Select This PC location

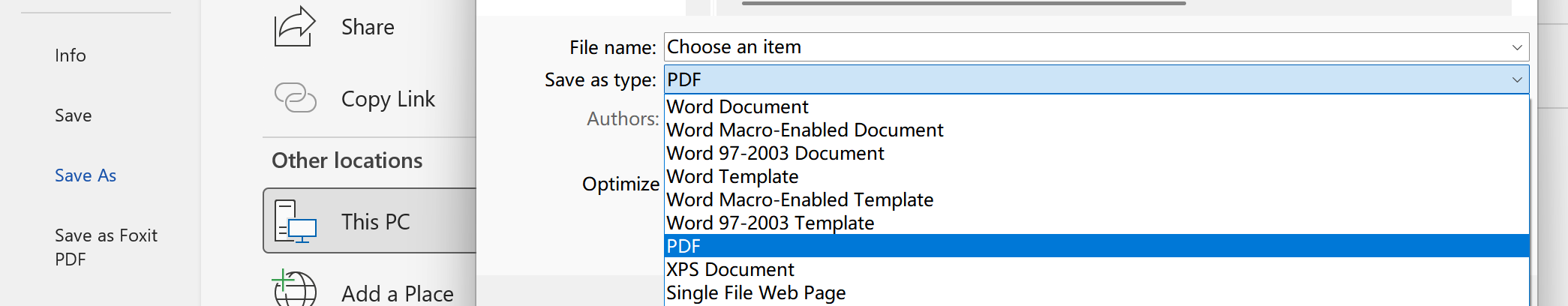[371, 221]
